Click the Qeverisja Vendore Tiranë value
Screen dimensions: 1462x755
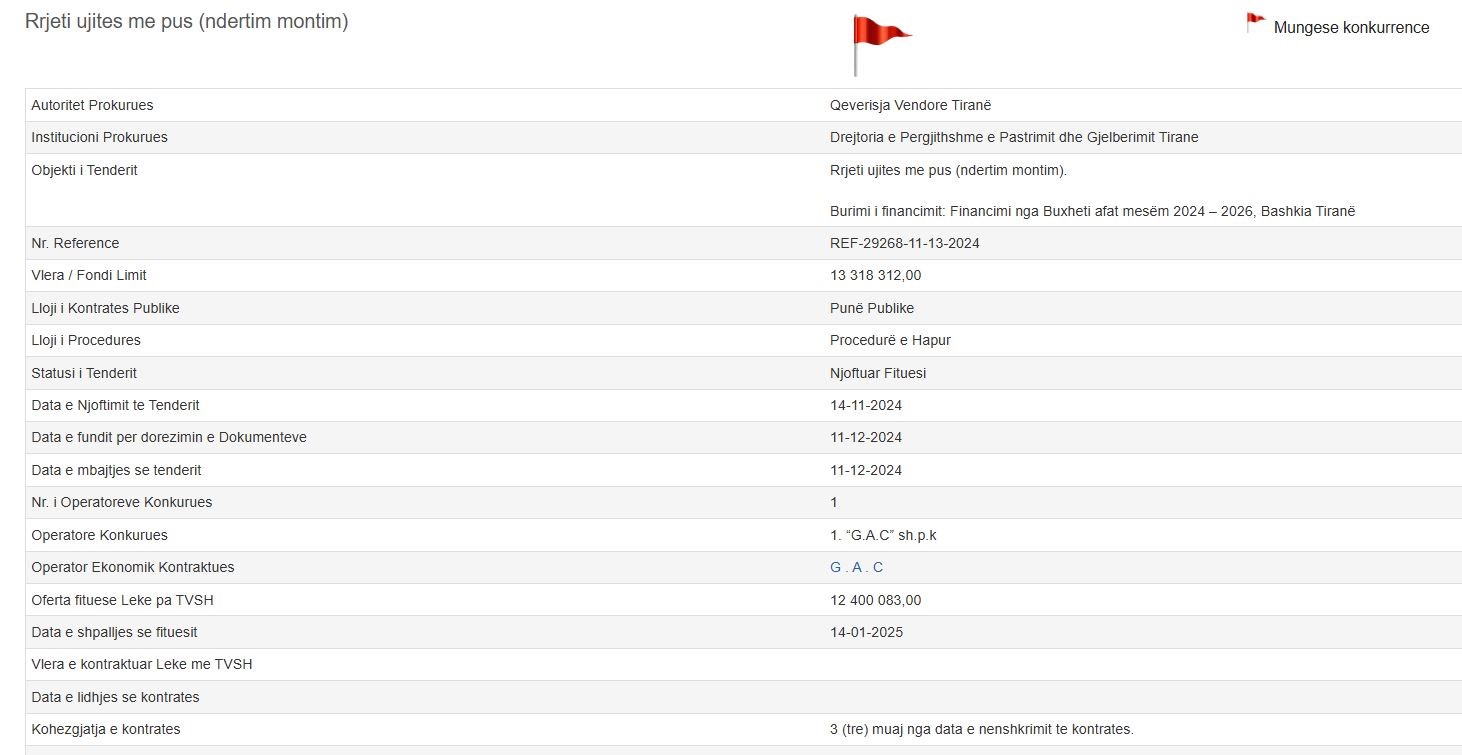click(910, 105)
